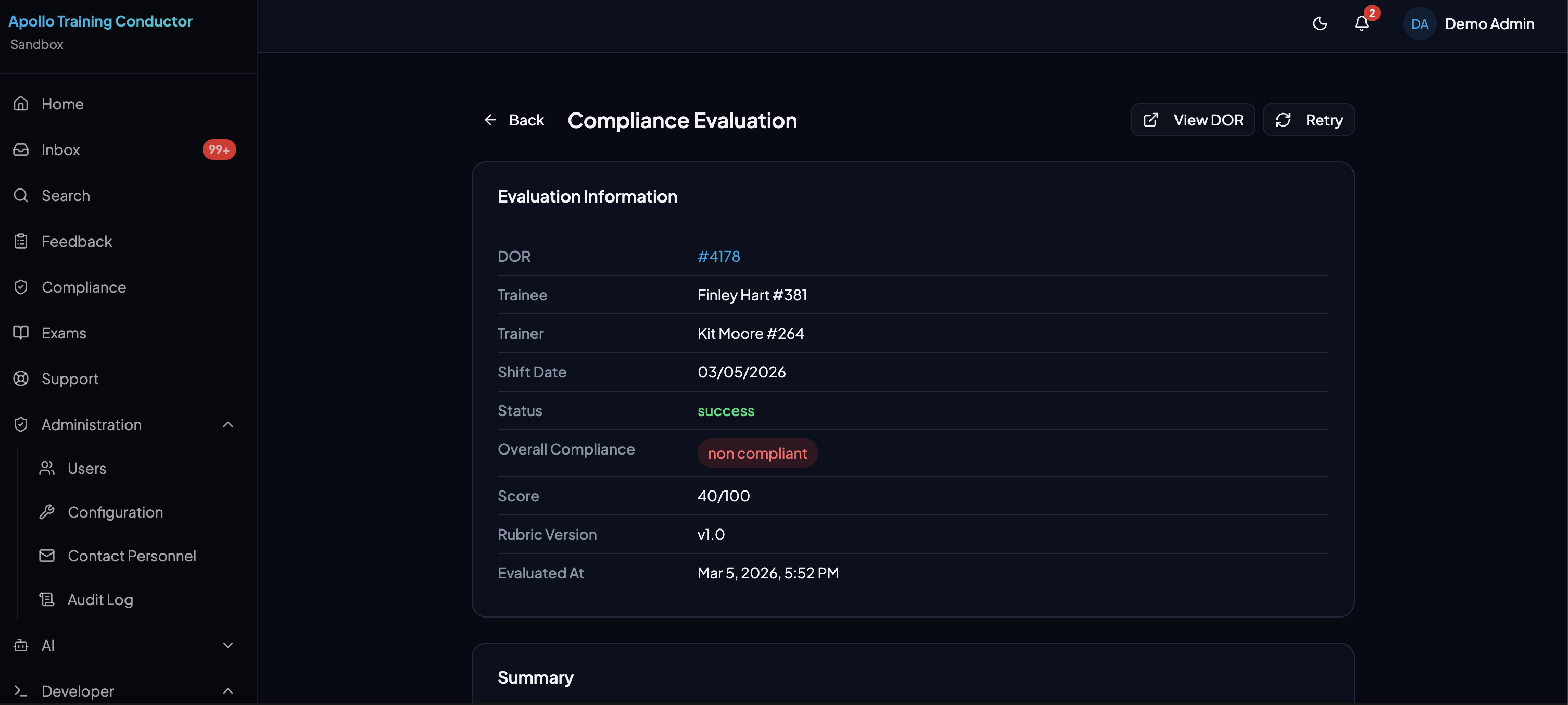
Task: Click the AI robot icon
Action: pyautogui.click(x=21, y=645)
